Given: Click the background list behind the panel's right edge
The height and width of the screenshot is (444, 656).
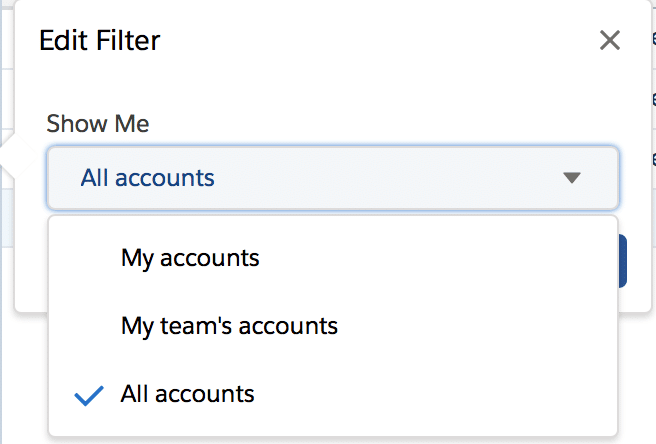Looking at the screenshot, I should pos(647,120).
